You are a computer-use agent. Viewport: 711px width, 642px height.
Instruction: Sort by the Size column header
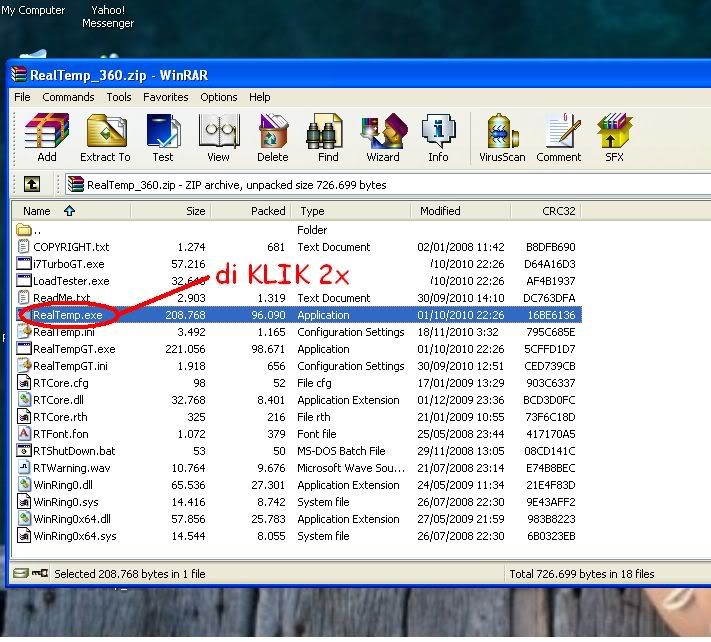point(171,211)
